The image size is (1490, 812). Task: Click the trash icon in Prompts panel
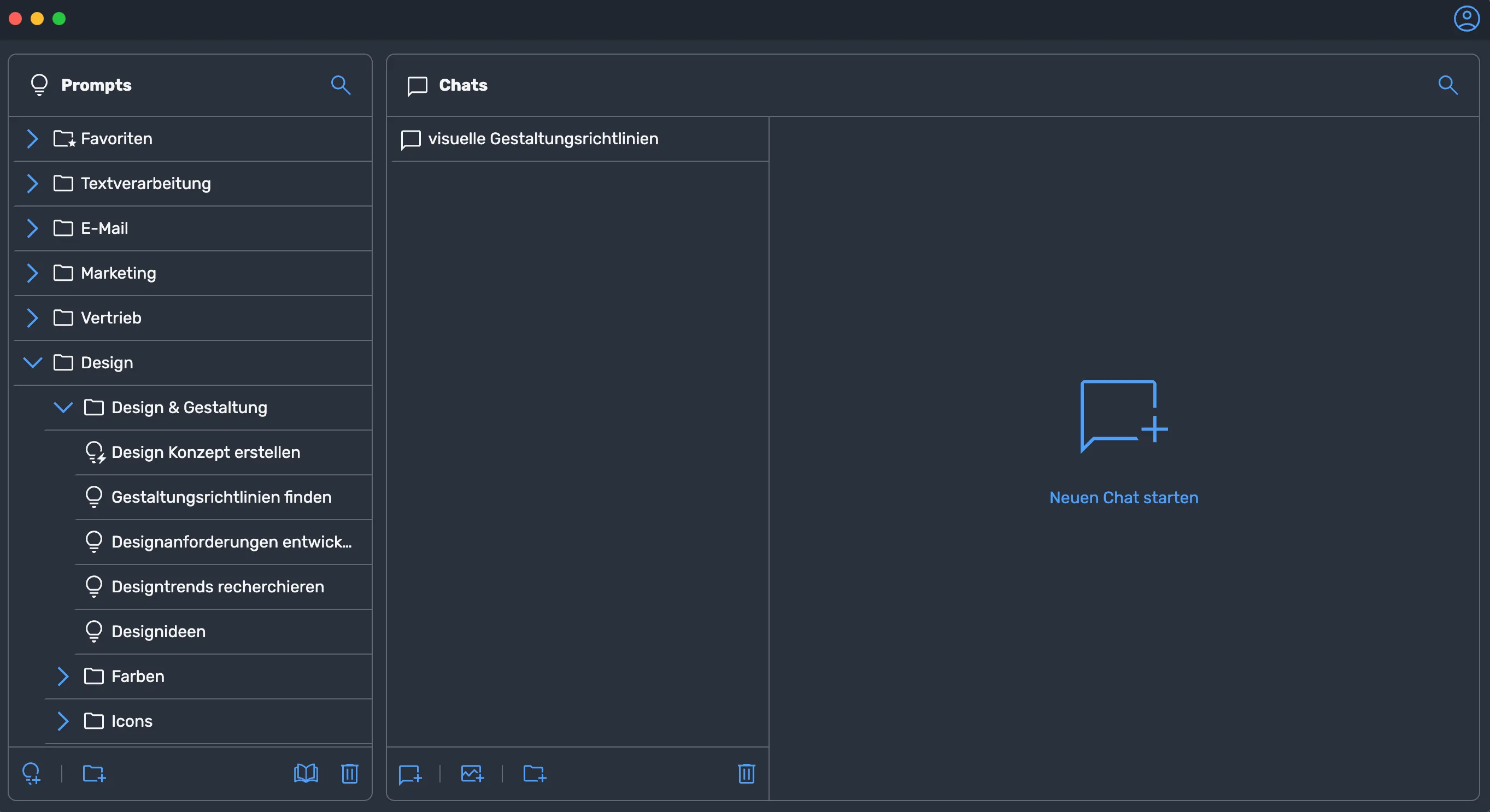pyautogui.click(x=349, y=773)
